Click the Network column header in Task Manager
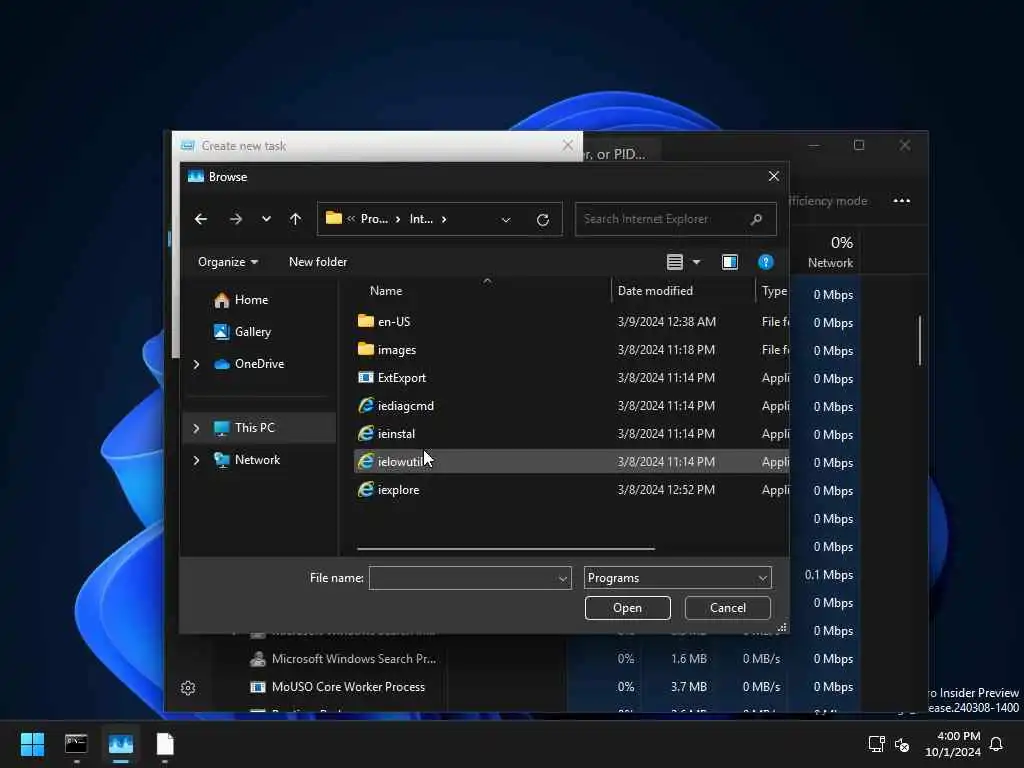 click(830, 253)
